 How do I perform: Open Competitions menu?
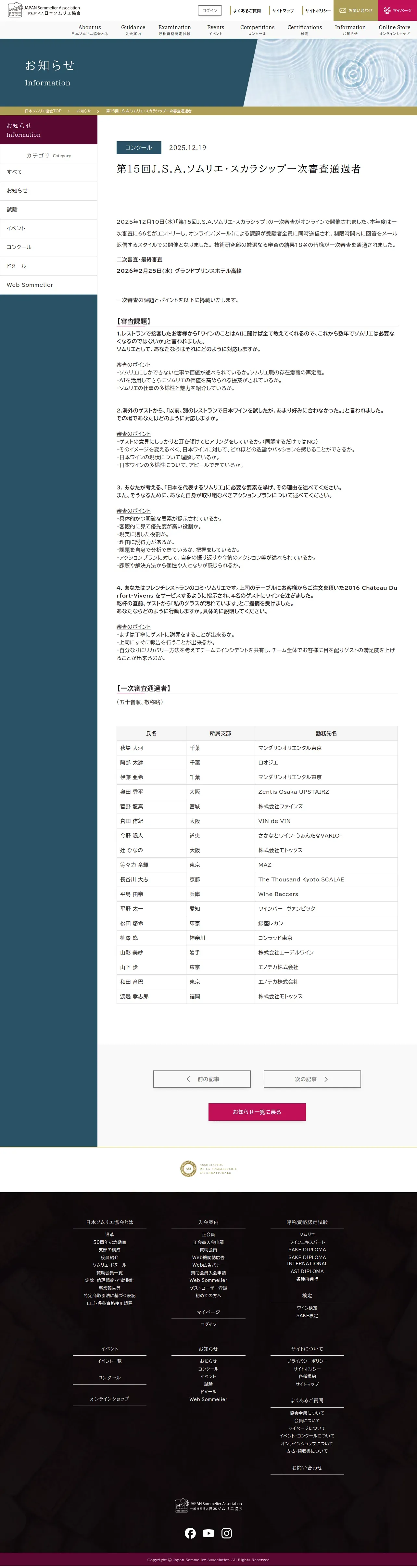click(x=258, y=30)
